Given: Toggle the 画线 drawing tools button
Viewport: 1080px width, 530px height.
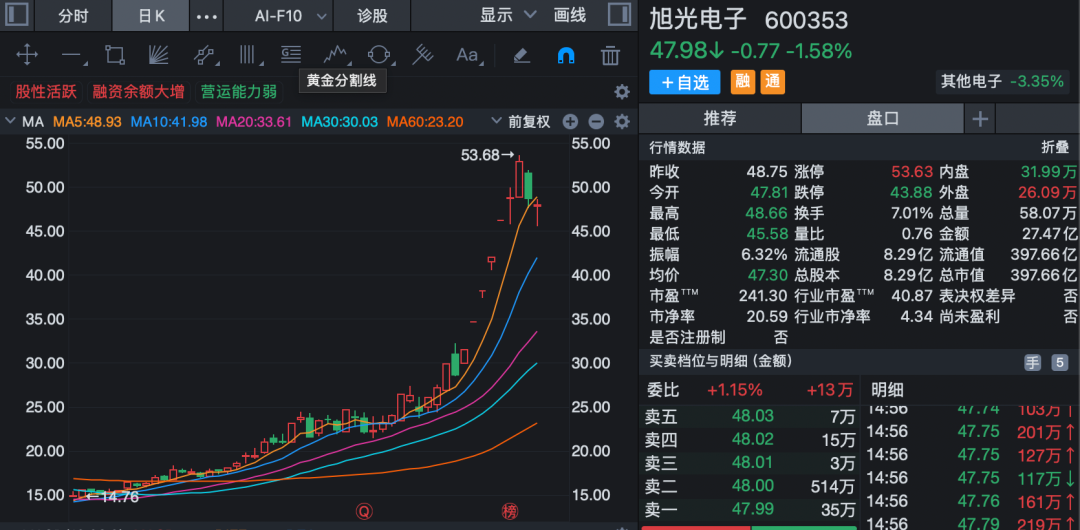Looking at the screenshot, I should 570,14.
